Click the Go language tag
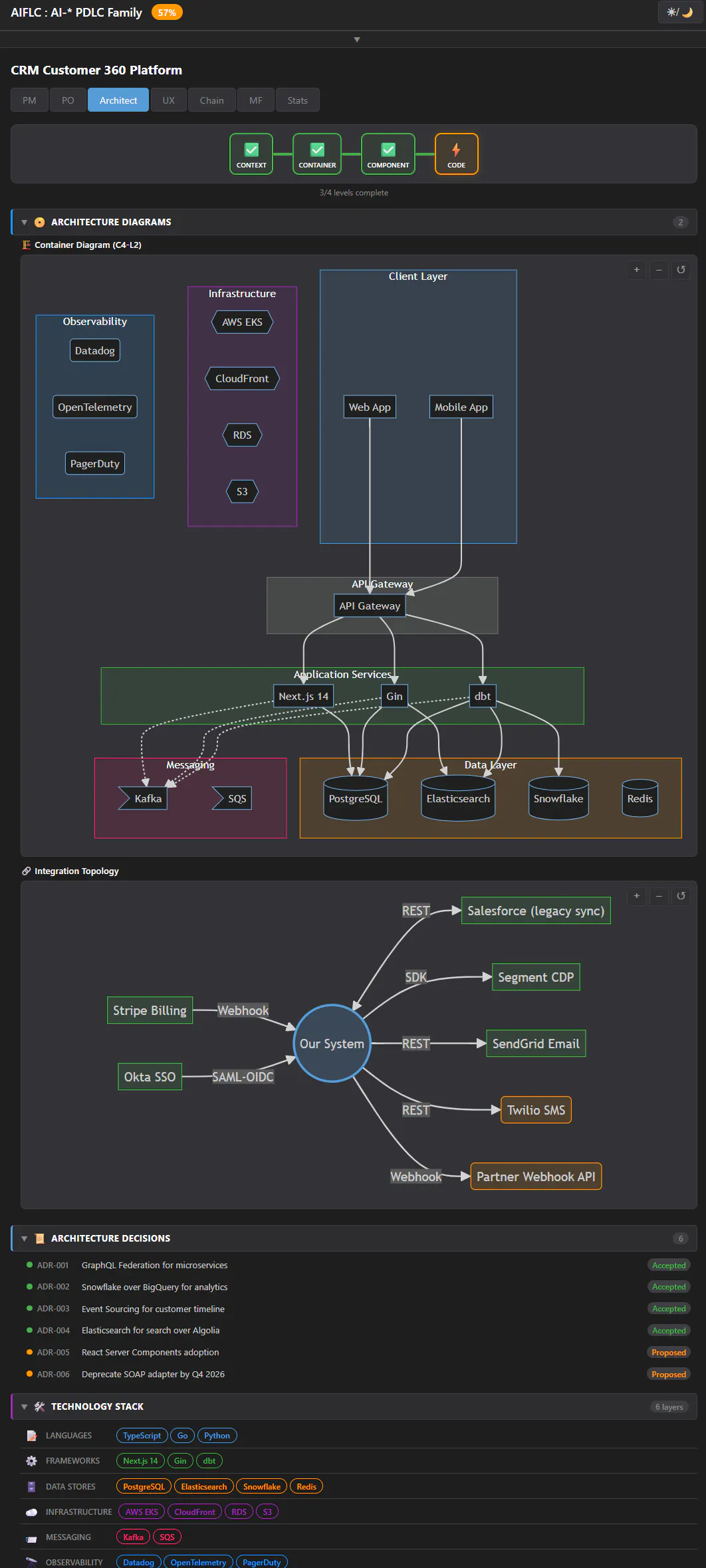706x1568 pixels. click(182, 1436)
